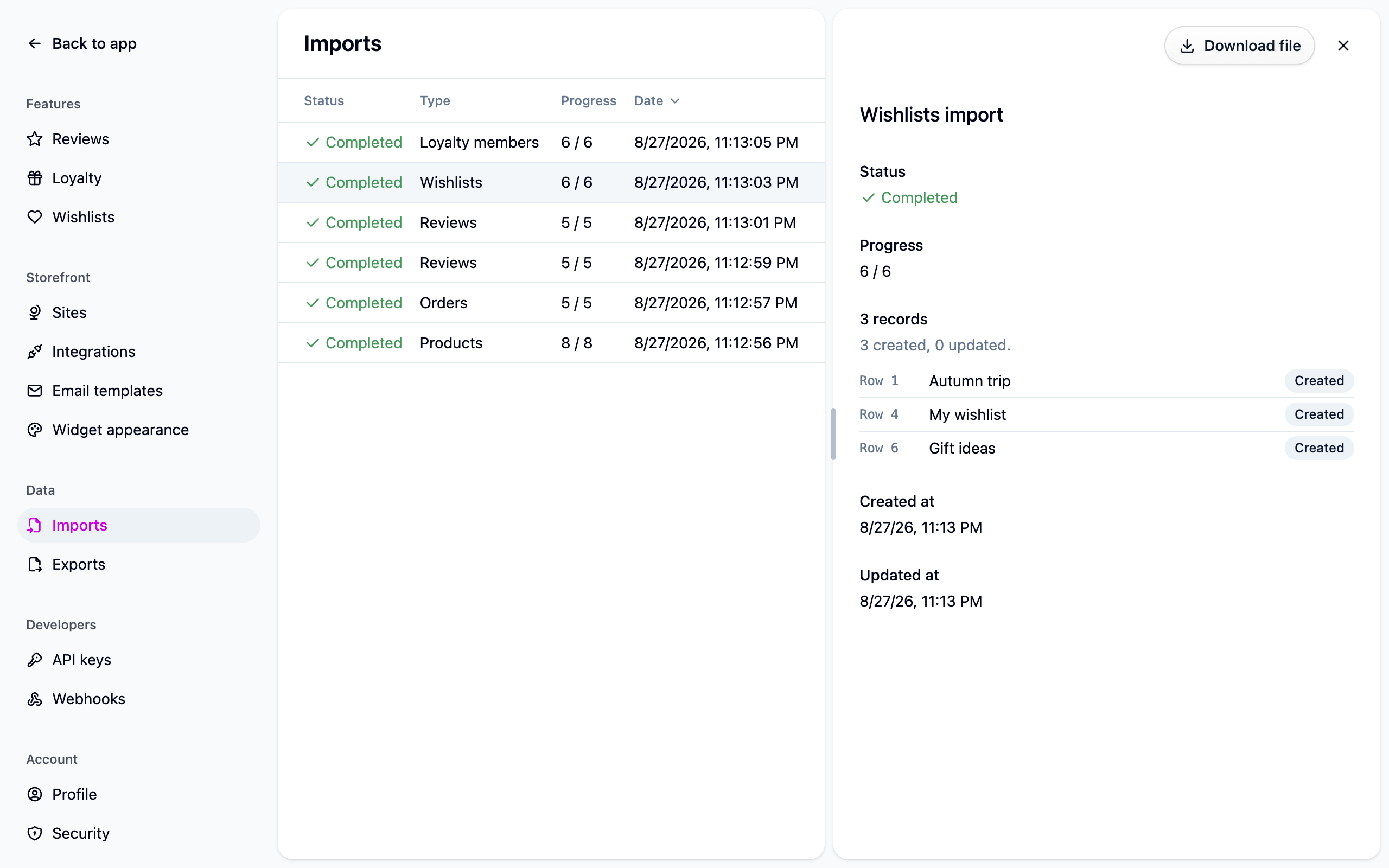Click Created badge on Autumn trip row
Screen dimensions: 1389x868
coord(1319,381)
